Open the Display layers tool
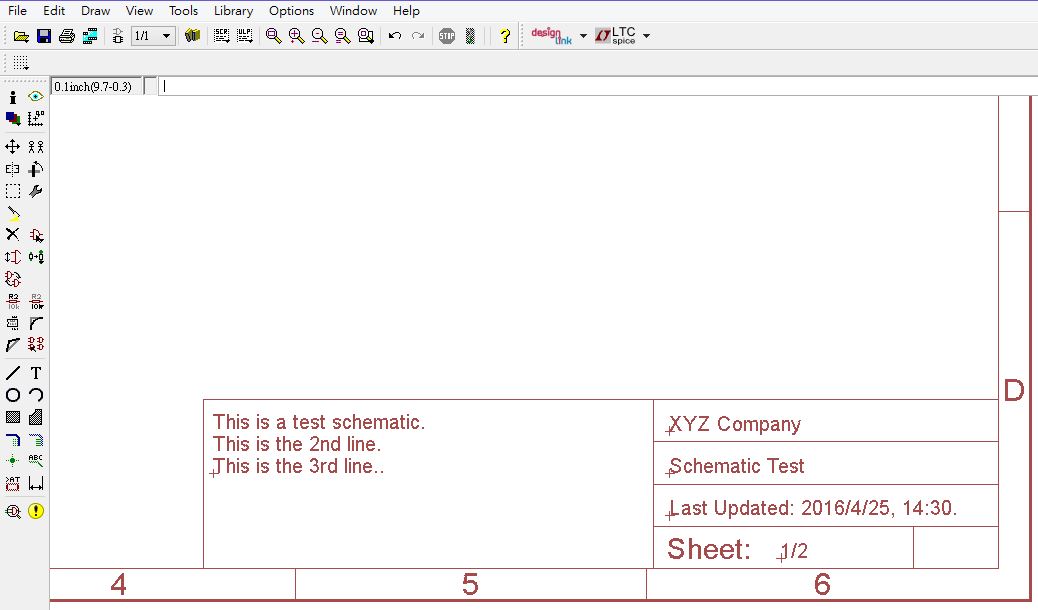 (x=13, y=119)
